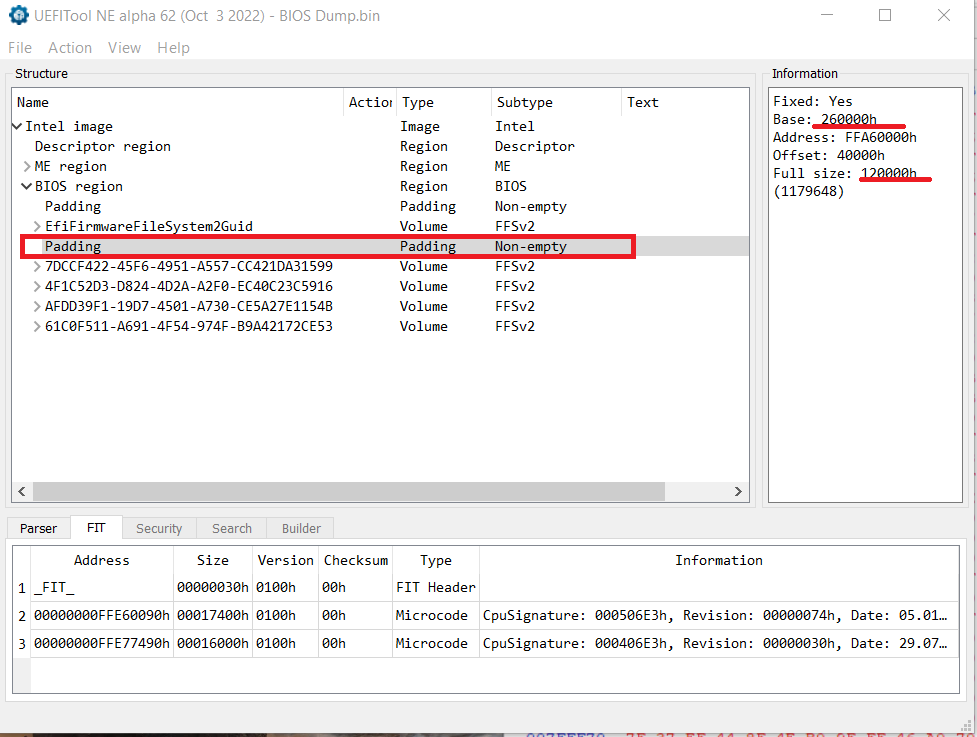Viewport: 977px width, 737px height.
Task: Open the Builder tab
Action: (x=301, y=529)
